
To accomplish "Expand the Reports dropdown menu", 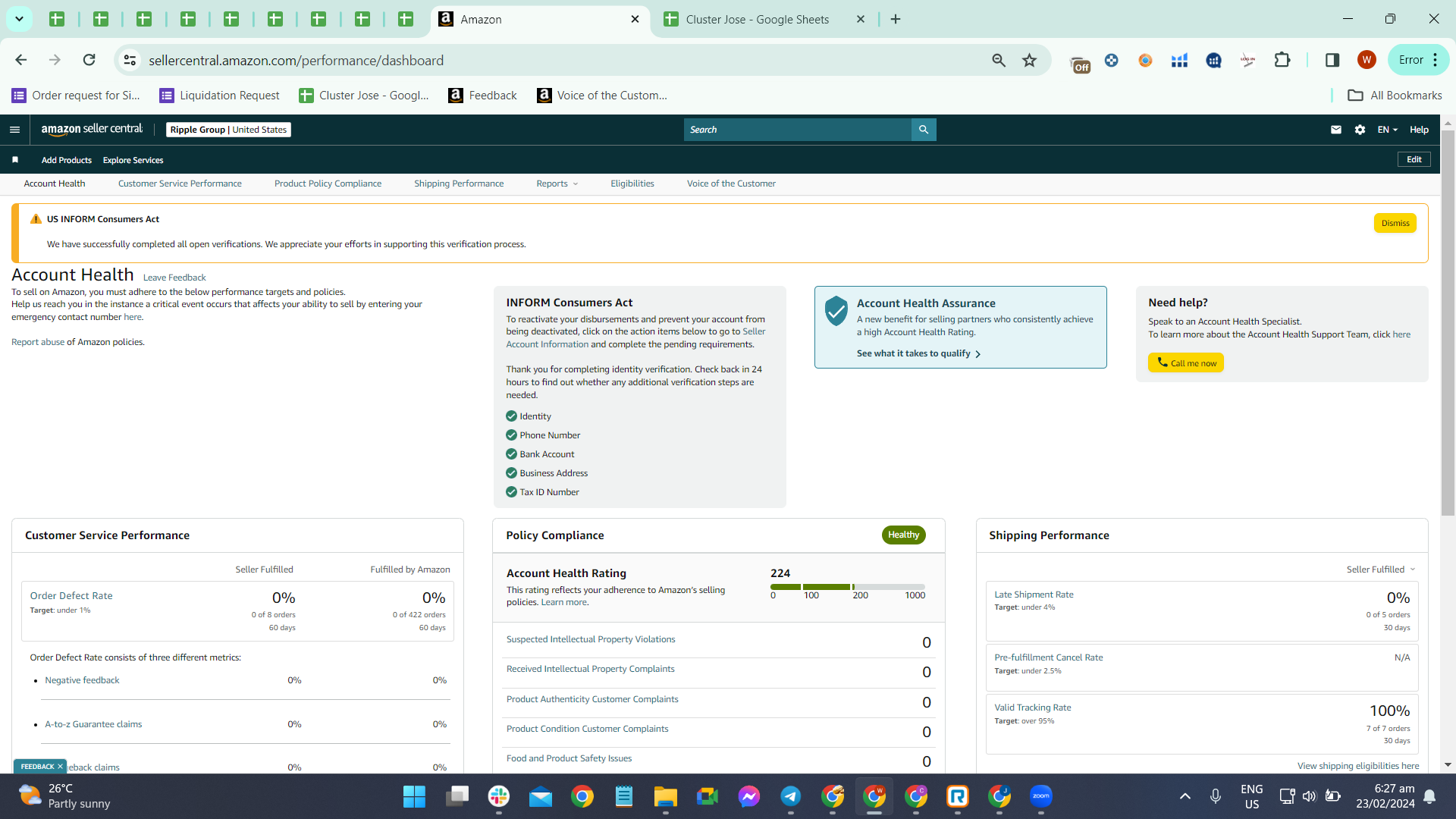I will tap(557, 184).
